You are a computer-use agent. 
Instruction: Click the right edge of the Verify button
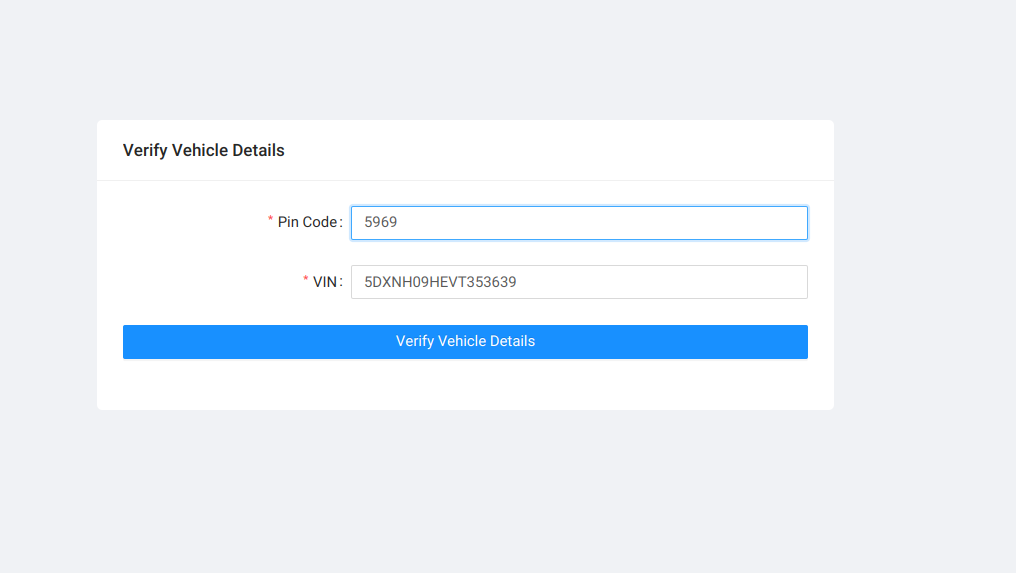coord(797,342)
